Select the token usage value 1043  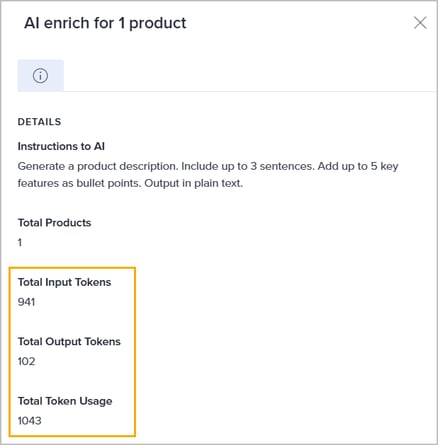point(30,421)
